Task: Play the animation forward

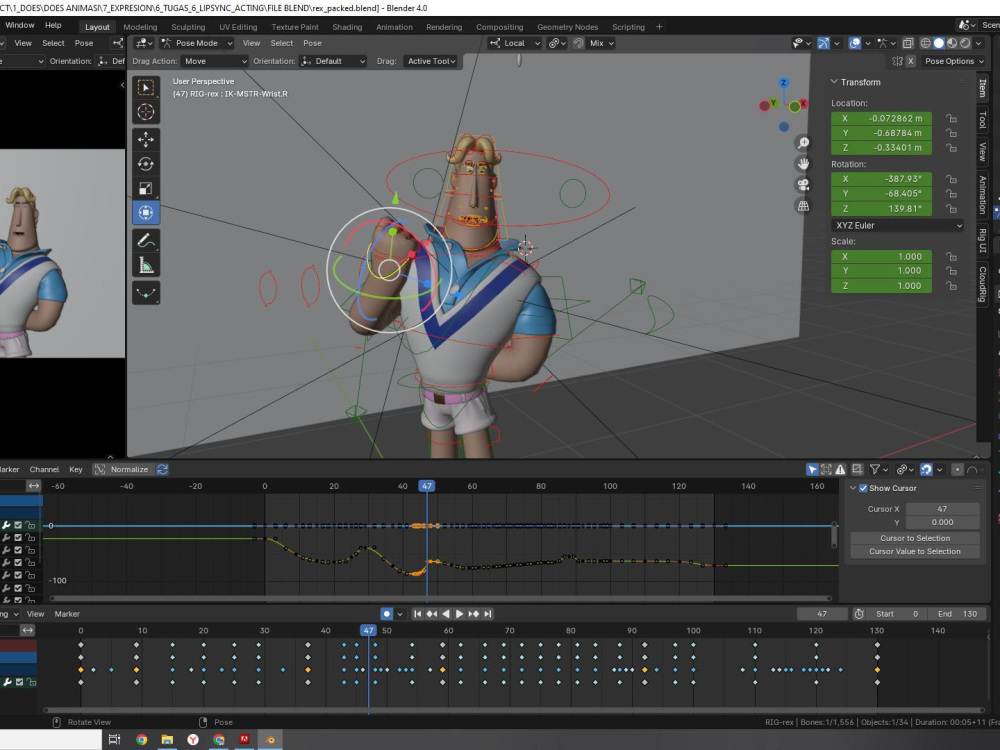Action: point(459,614)
